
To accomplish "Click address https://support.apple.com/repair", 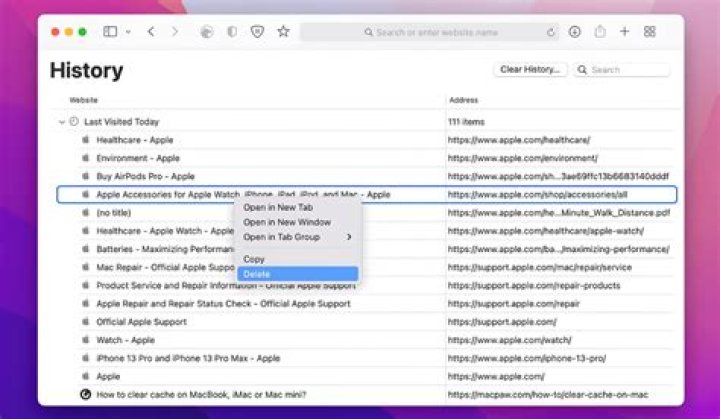I will click(x=514, y=304).
